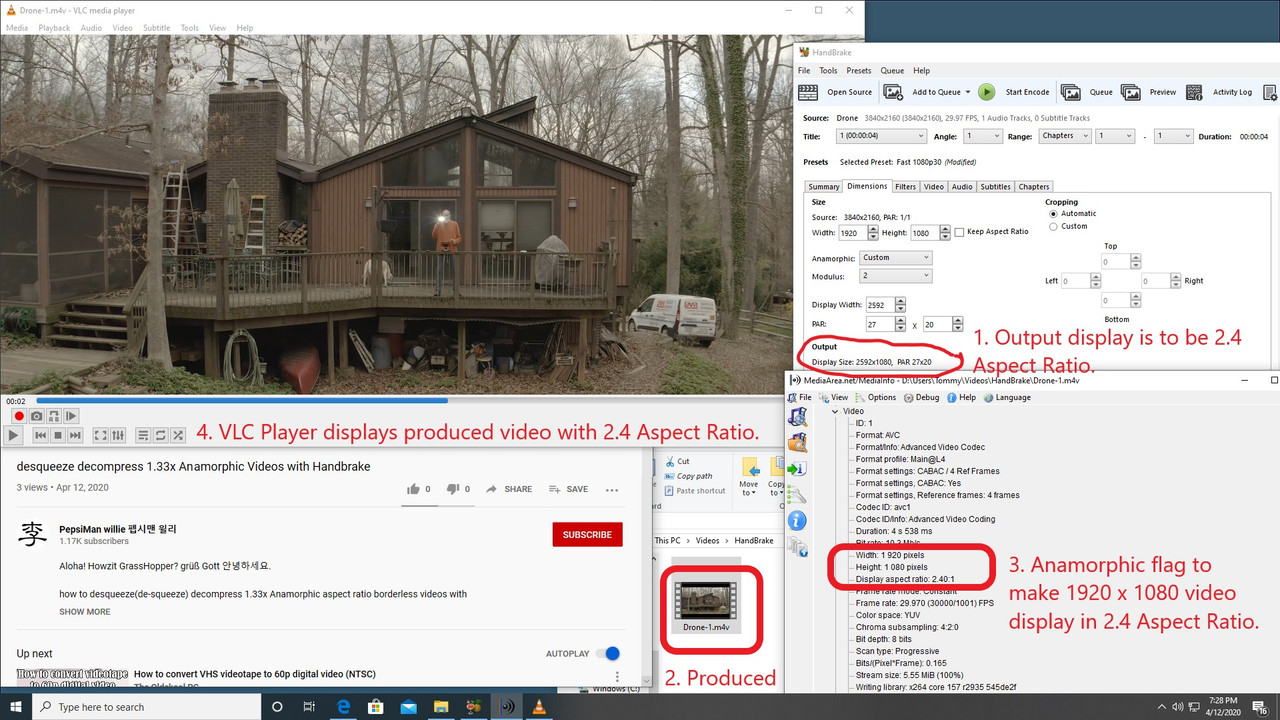Click the Windows Start button
The image size is (1280, 720).
tap(17, 706)
